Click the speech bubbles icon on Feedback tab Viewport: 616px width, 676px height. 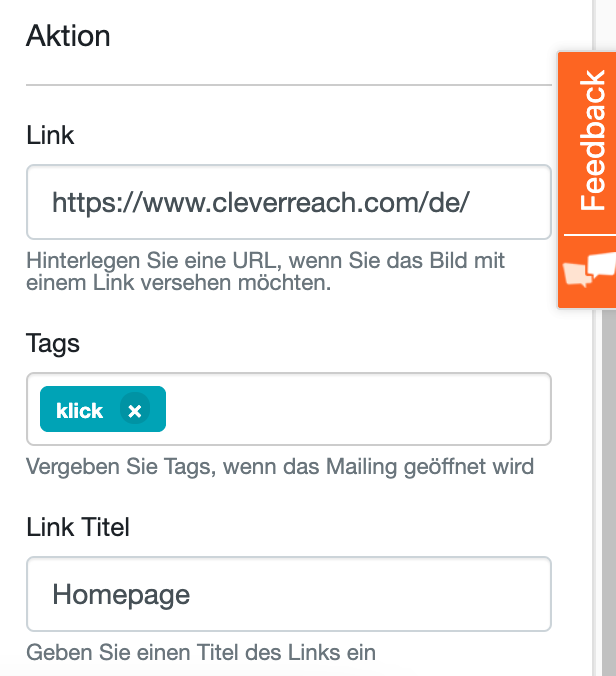[589, 270]
